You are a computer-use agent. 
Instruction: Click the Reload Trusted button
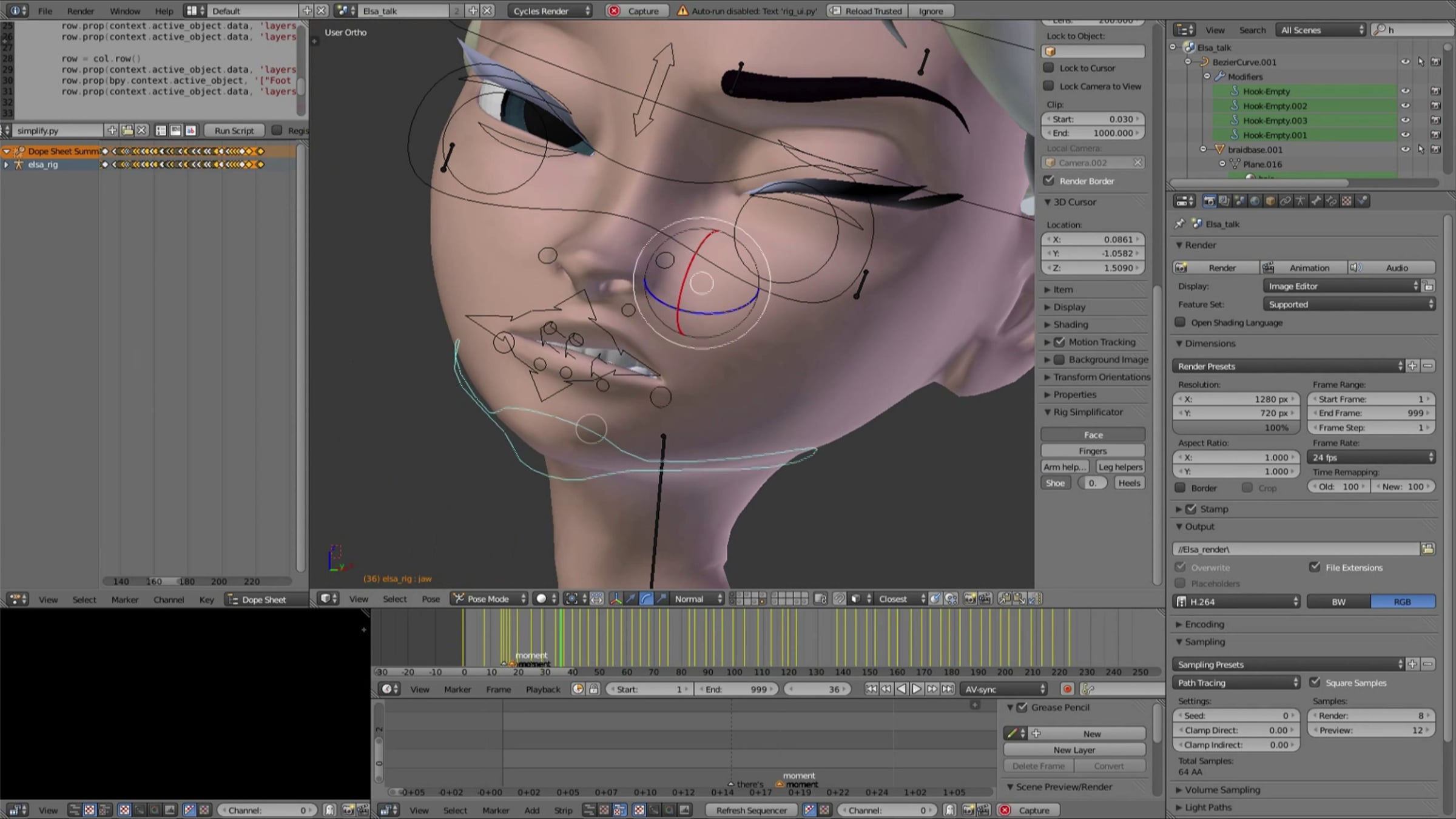(867, 11)
